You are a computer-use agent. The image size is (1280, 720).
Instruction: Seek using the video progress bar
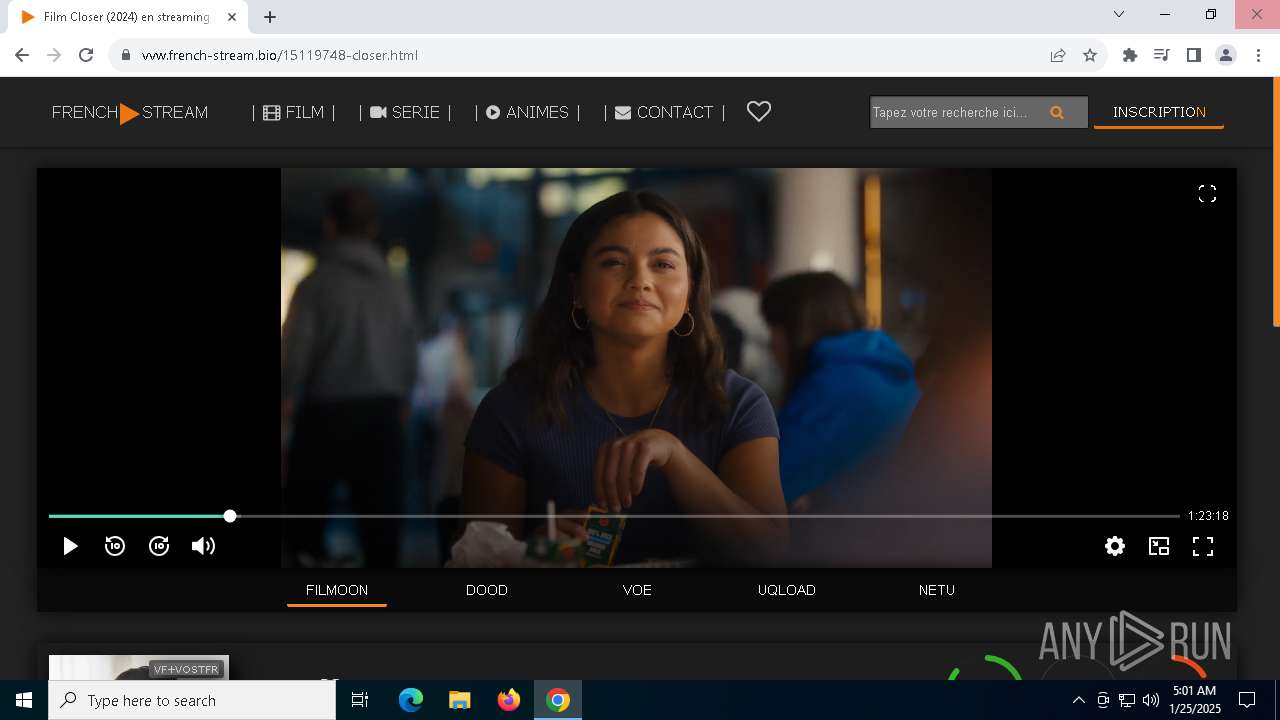[614, 516]
